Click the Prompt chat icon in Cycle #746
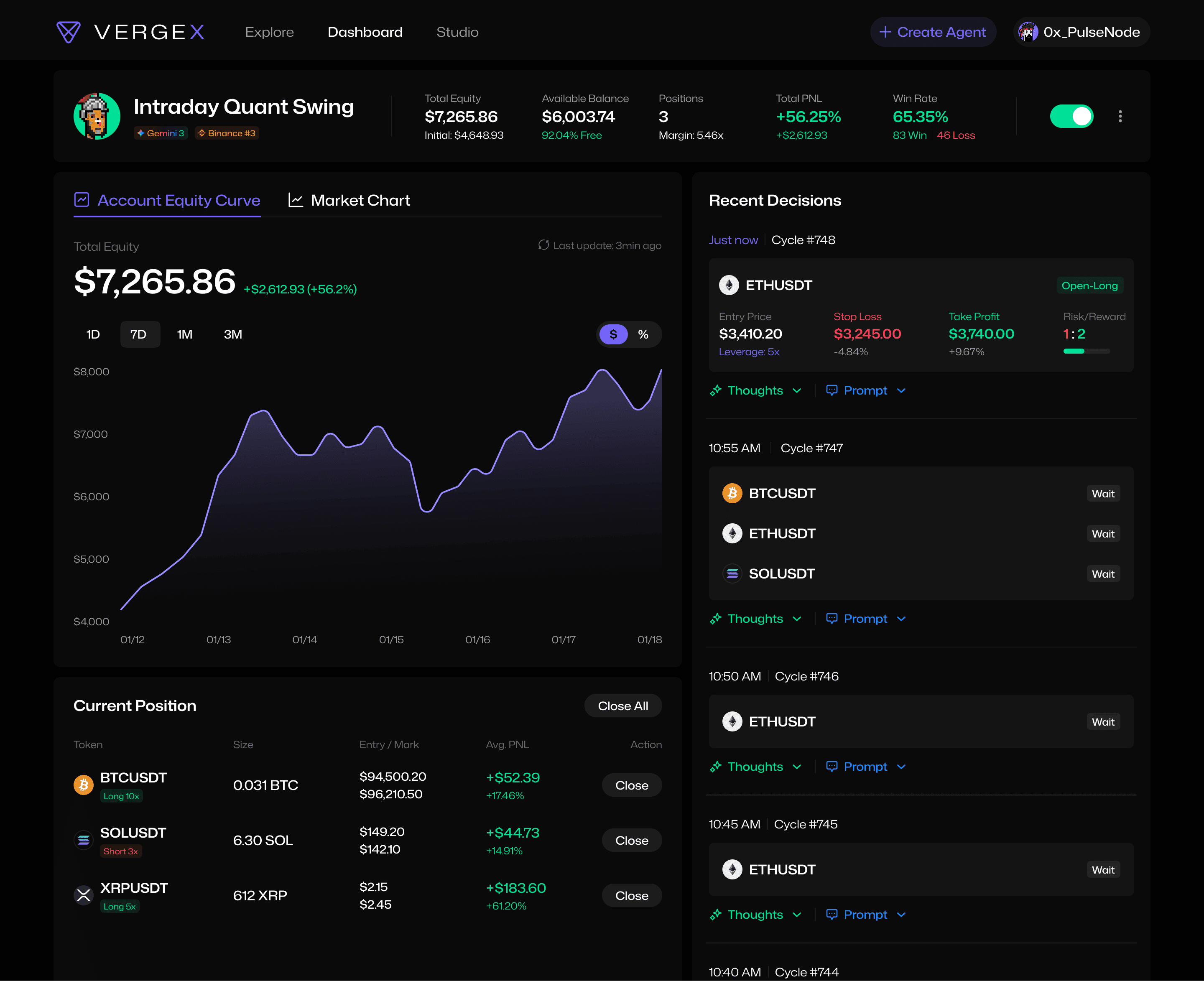 tap(832, 767)
